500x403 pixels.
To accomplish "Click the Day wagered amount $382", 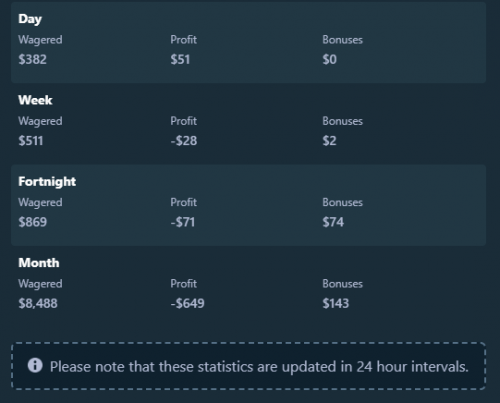I will click(x=32, y=59).
